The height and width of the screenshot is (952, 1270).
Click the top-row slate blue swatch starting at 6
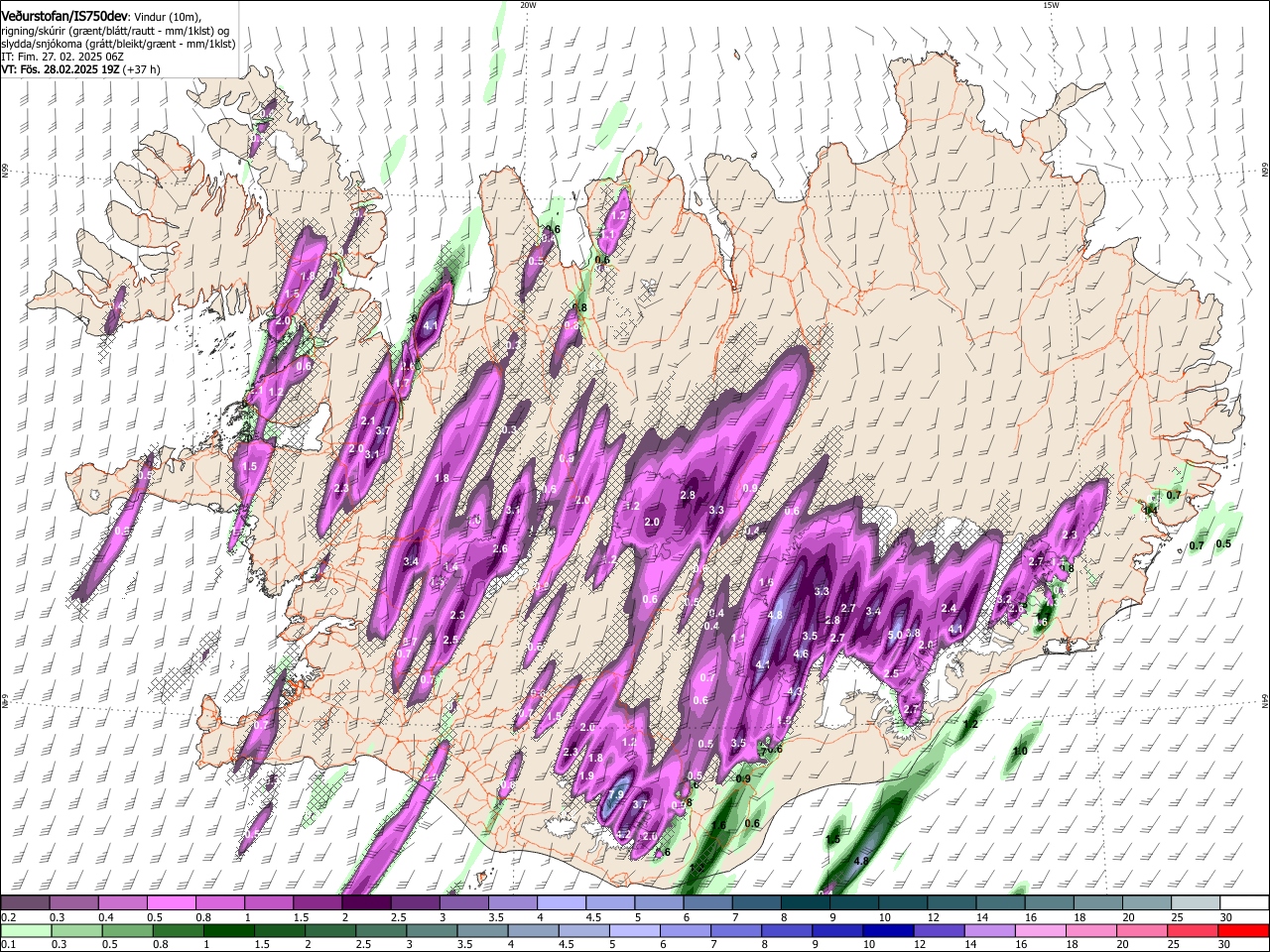tap(706, 903)
